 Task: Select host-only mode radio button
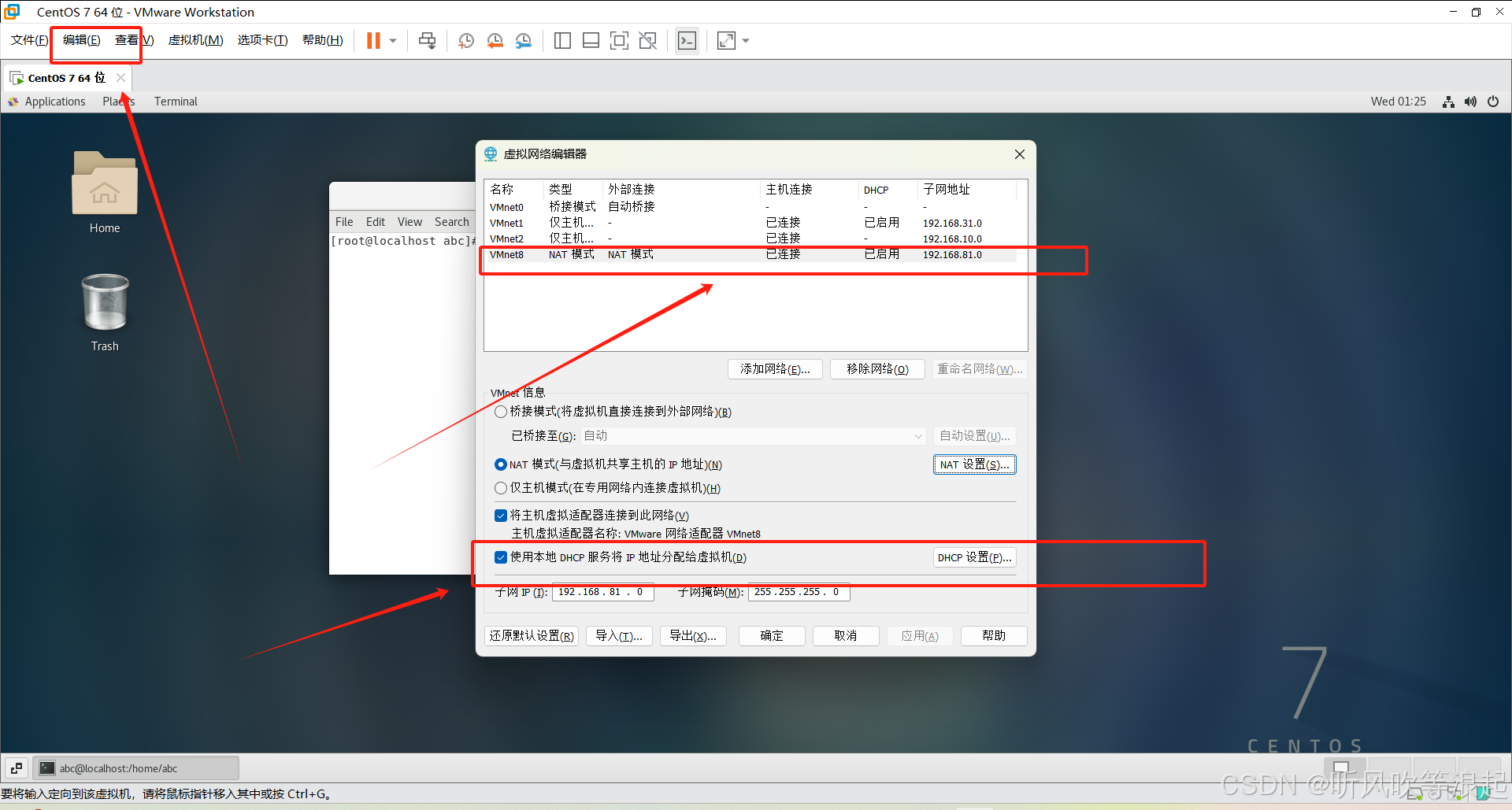(x=501, y=488)
